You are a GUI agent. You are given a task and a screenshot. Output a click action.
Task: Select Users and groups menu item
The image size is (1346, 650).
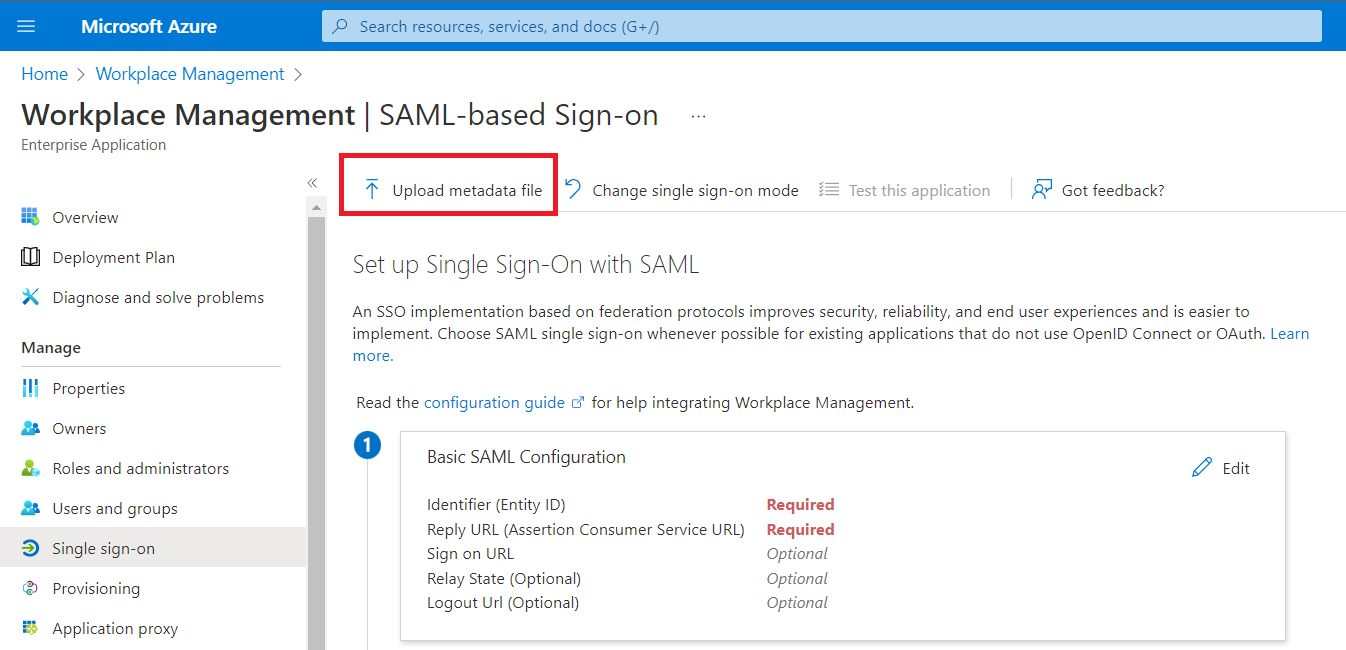pyautogui.click(x=115, y=508)
